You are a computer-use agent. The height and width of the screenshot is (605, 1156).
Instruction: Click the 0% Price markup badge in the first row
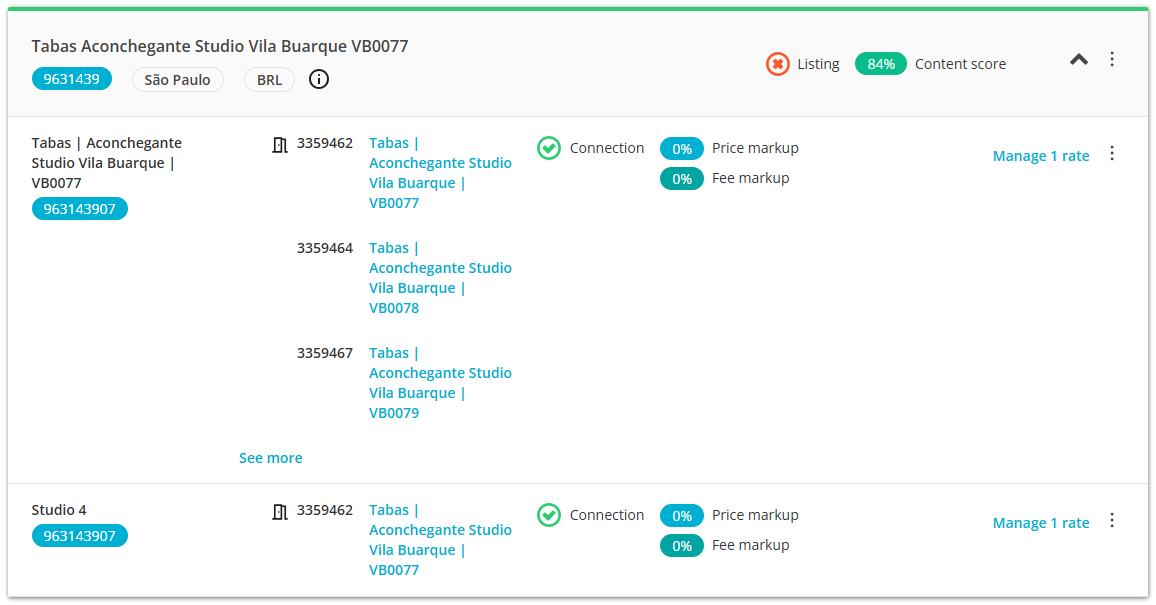pyautogui.click(x=682, y=149)
